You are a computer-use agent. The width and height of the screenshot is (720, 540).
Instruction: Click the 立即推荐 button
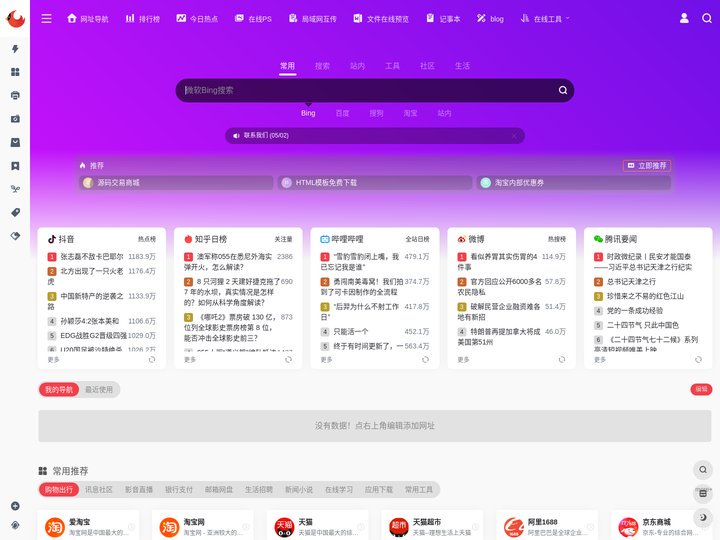click(647, 165)
